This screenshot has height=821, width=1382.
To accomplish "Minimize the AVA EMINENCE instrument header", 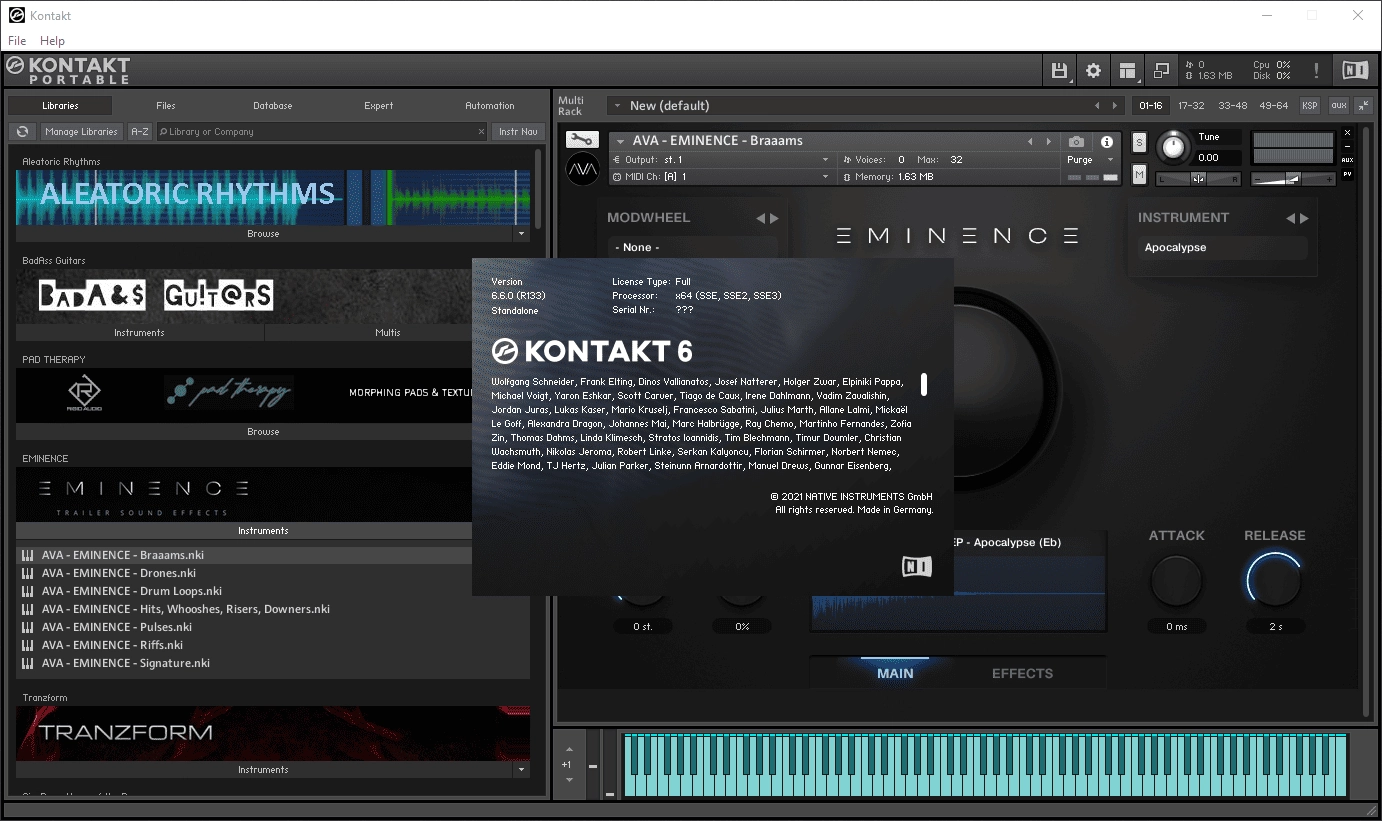I will click(x=1347, y=146).
